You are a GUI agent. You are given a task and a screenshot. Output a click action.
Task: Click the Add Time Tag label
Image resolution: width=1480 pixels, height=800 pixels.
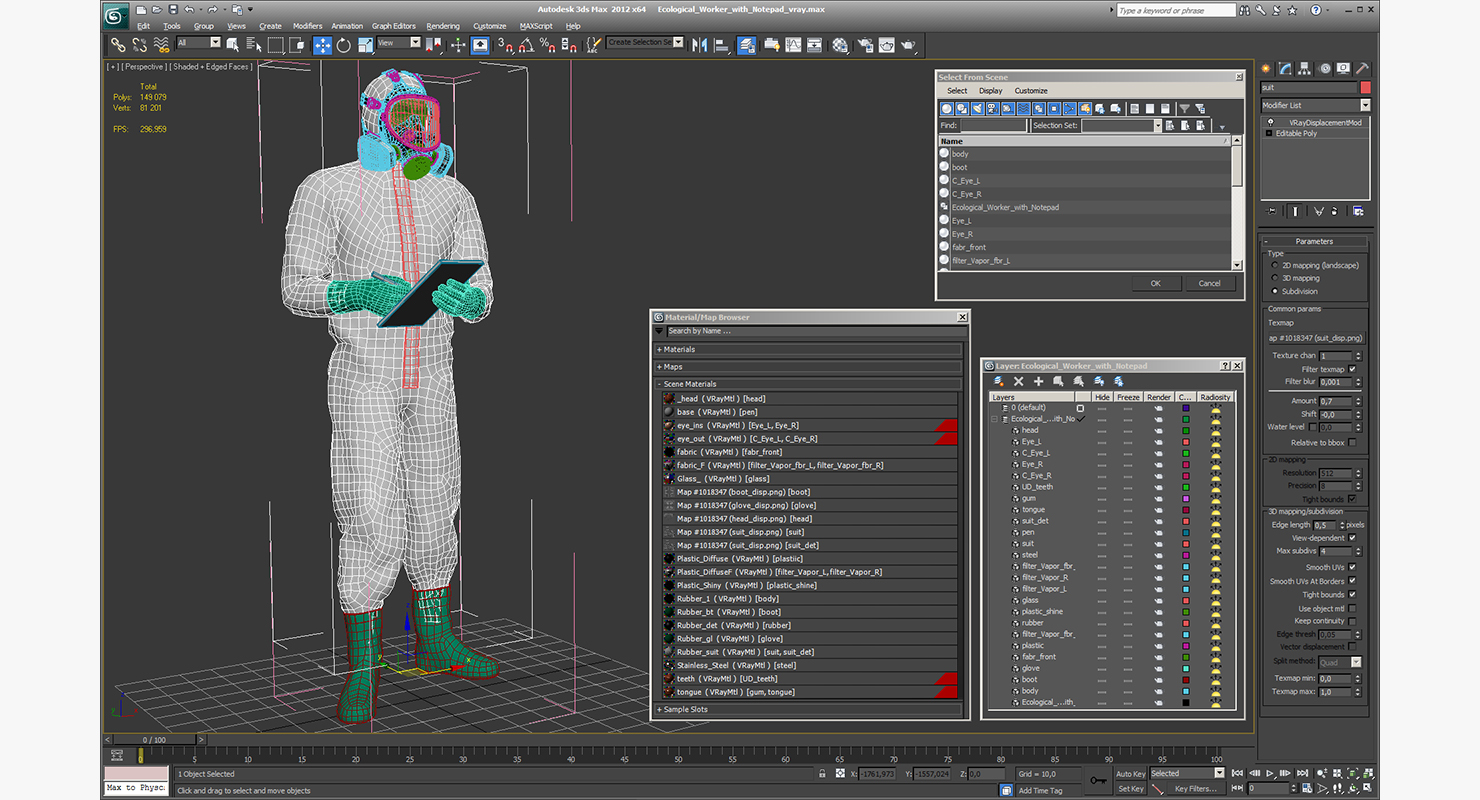point(1041,791)
